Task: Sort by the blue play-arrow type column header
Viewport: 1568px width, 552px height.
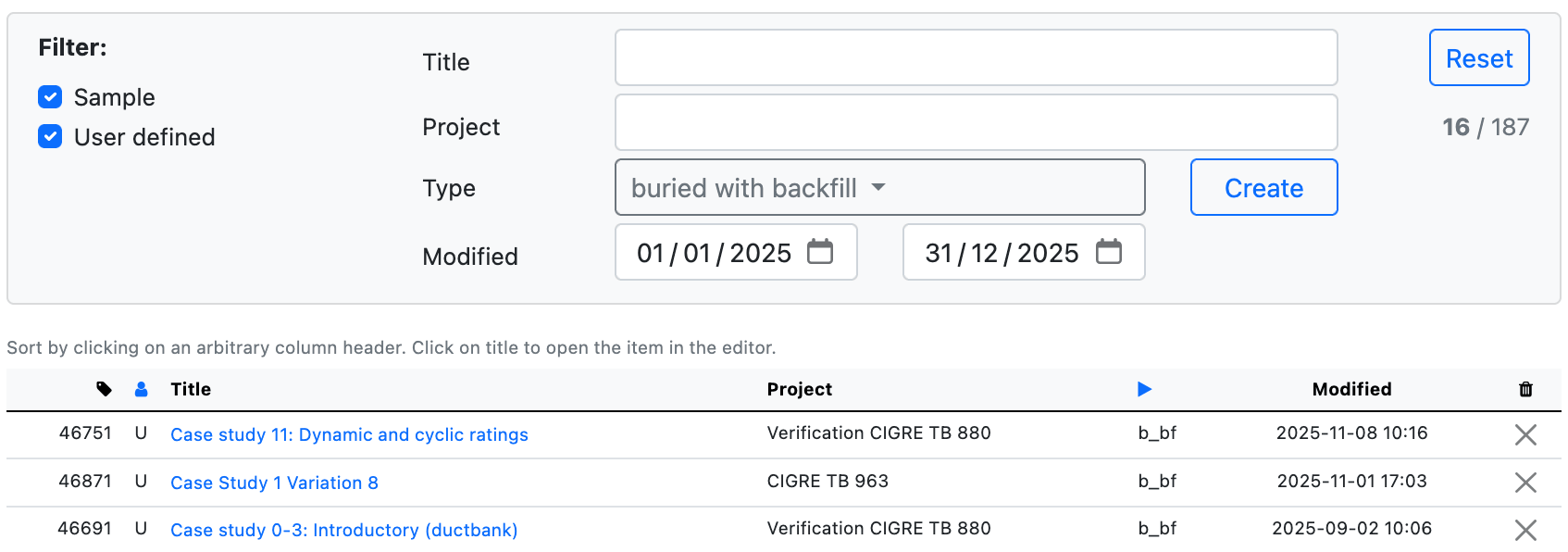Action: tap(1145, 389)
